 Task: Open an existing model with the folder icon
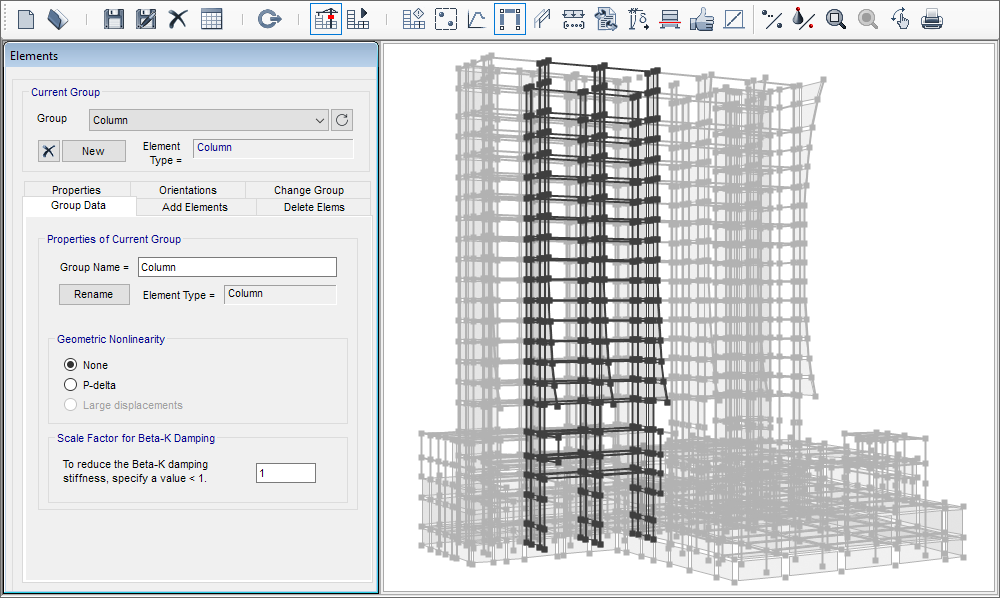click(x=59, y=17)
